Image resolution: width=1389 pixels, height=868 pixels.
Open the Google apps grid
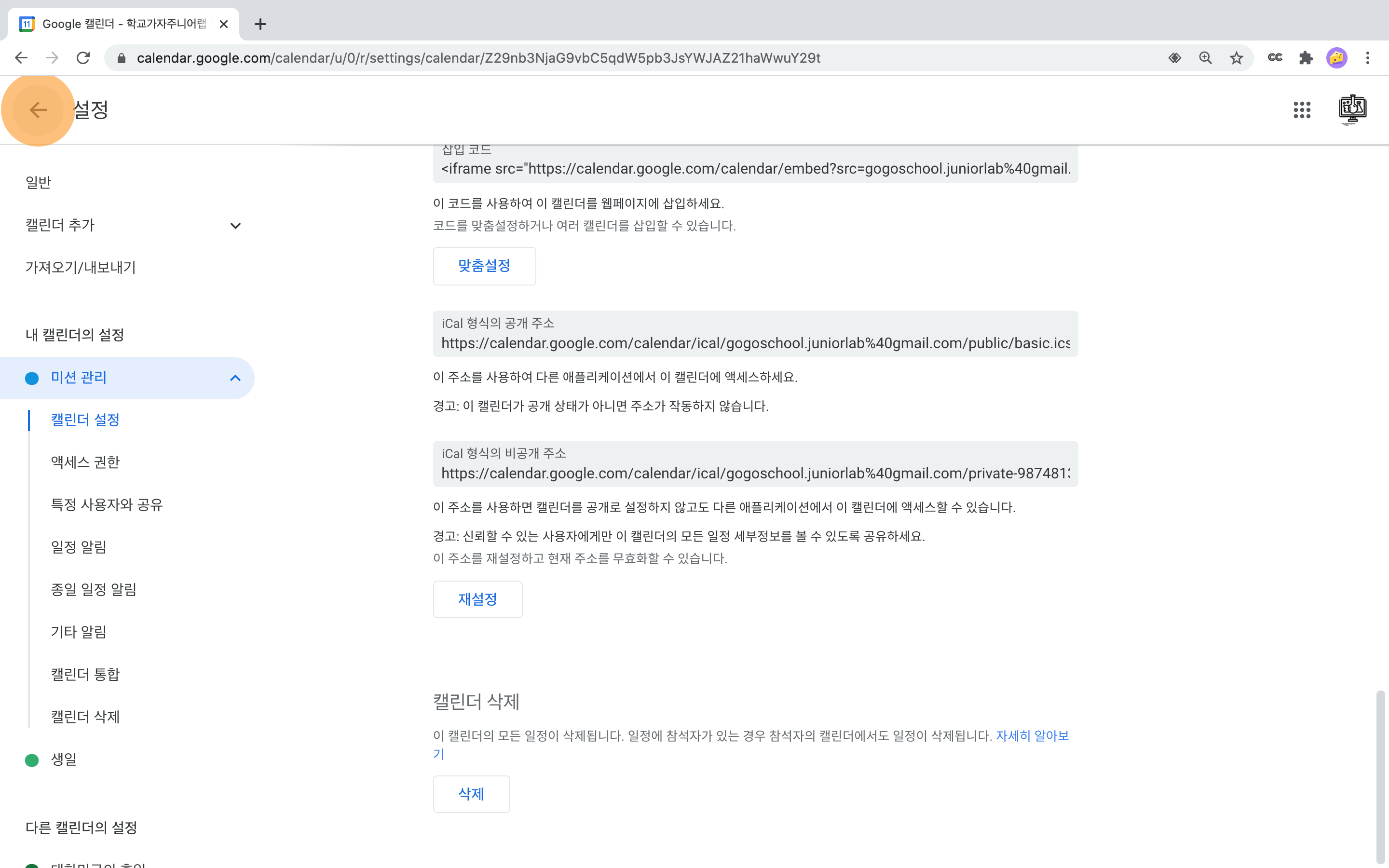click(1302, 109)
